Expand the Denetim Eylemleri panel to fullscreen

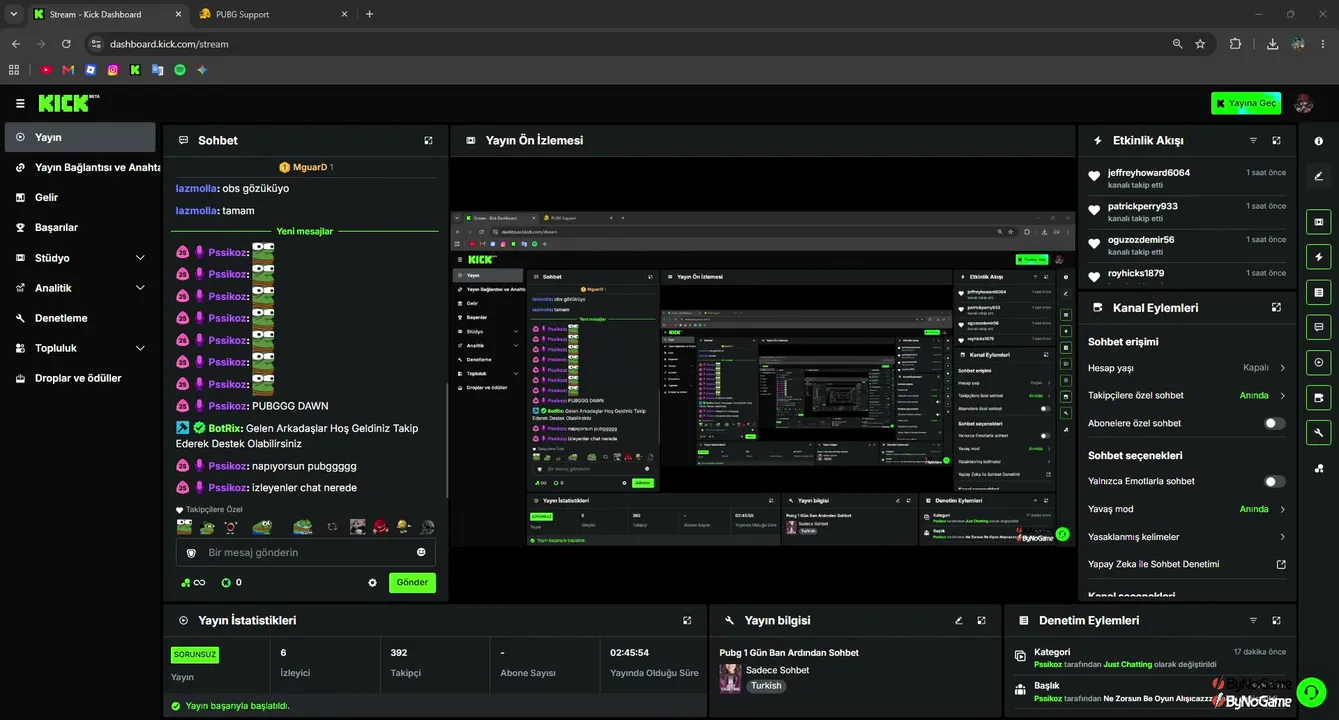(x=1276, y=620)
